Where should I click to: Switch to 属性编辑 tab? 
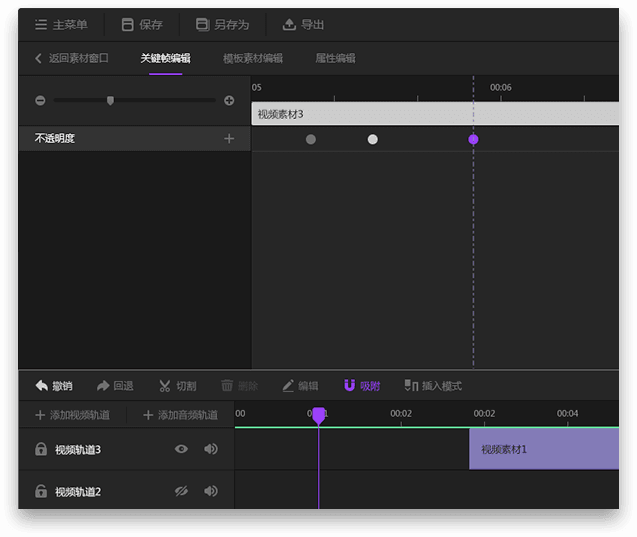335,59
